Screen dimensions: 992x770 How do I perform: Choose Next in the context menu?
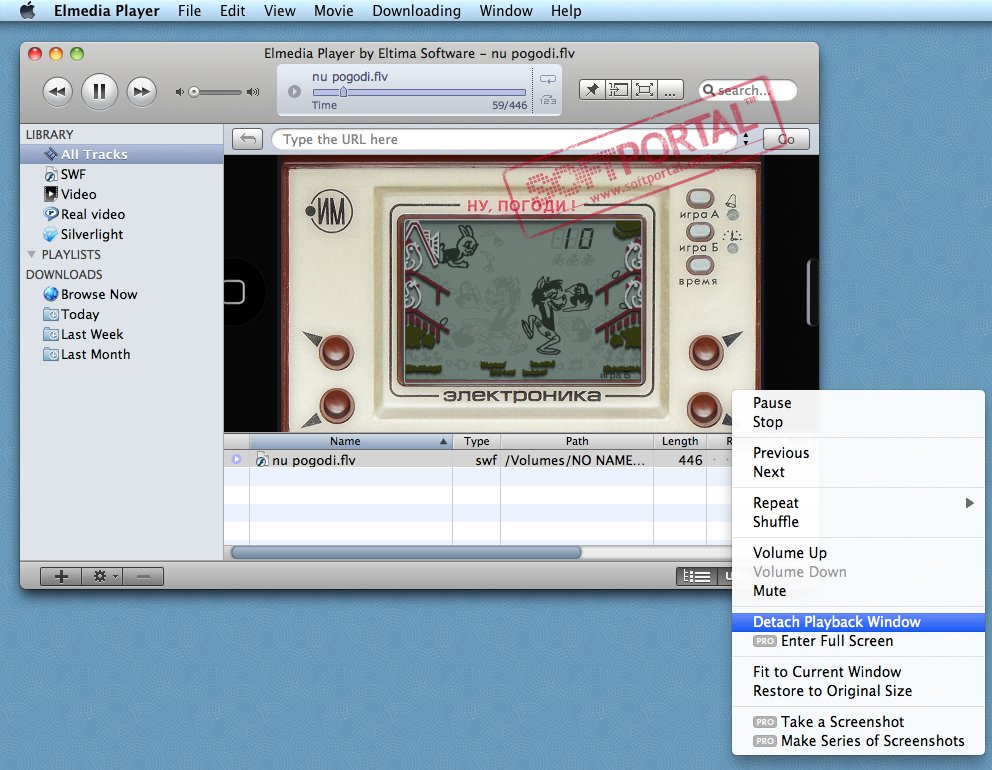(859, 472)
